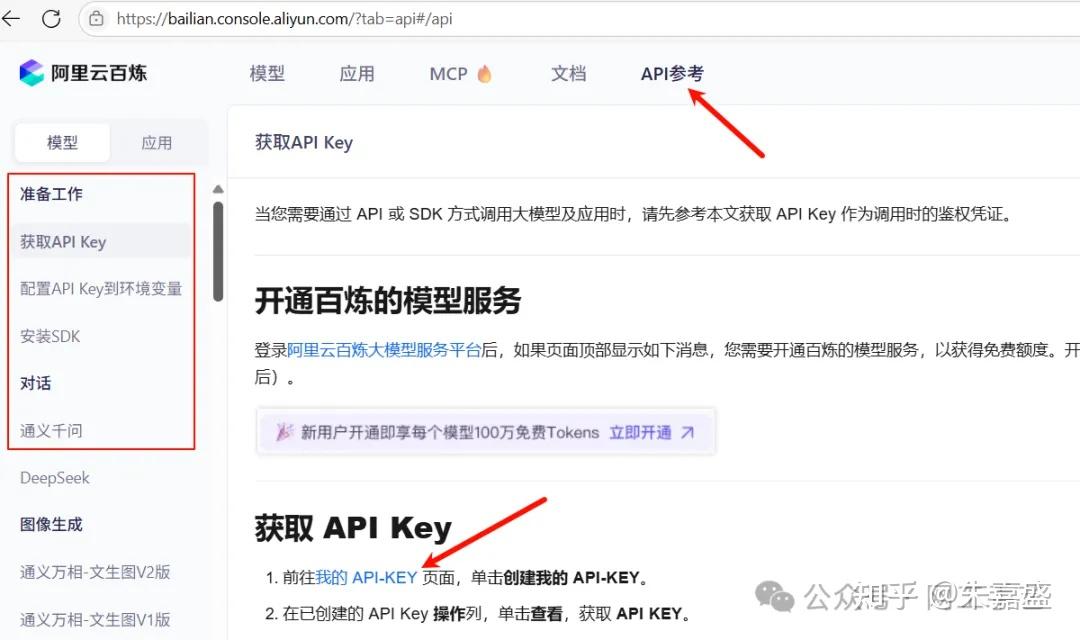This screenshot has width=1080, height=640.
Task: Click the 图像生成 sidebar section heading
Action: click(51, 524)
